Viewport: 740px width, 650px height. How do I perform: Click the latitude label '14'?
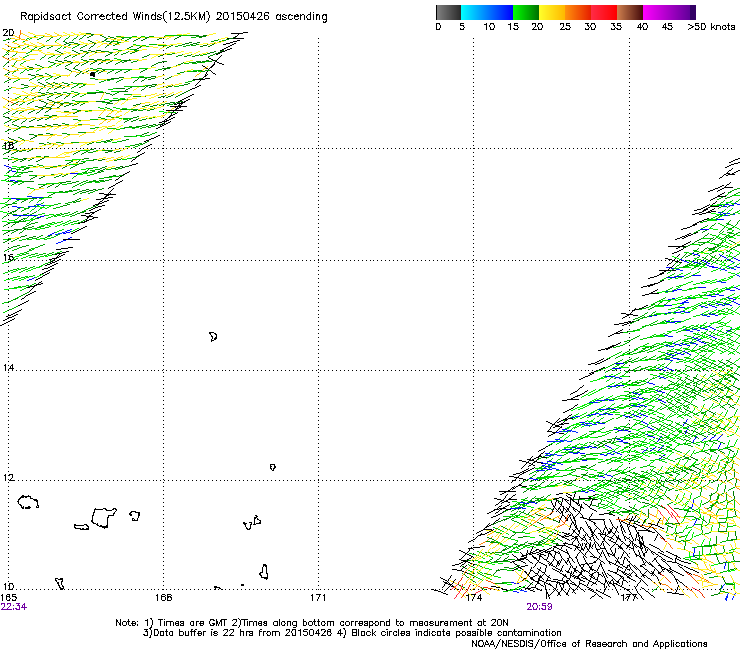click(x=8, y=367)
